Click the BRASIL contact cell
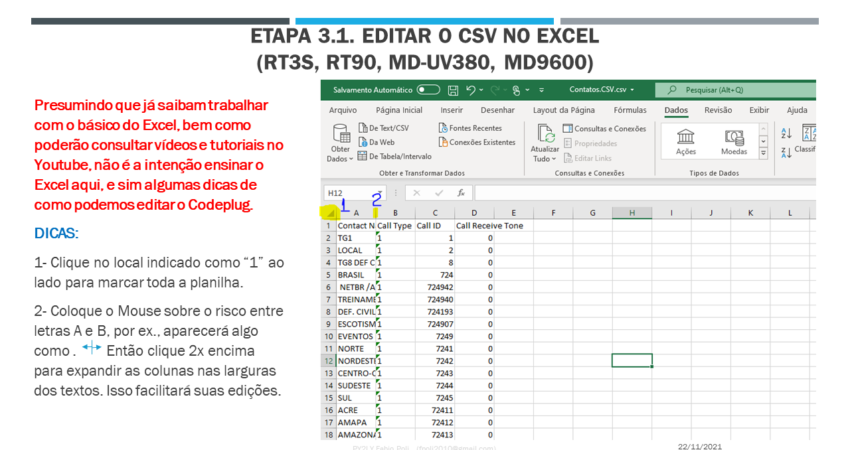Image resolution: width=850 pixels, height=450 pixels. 356,275
